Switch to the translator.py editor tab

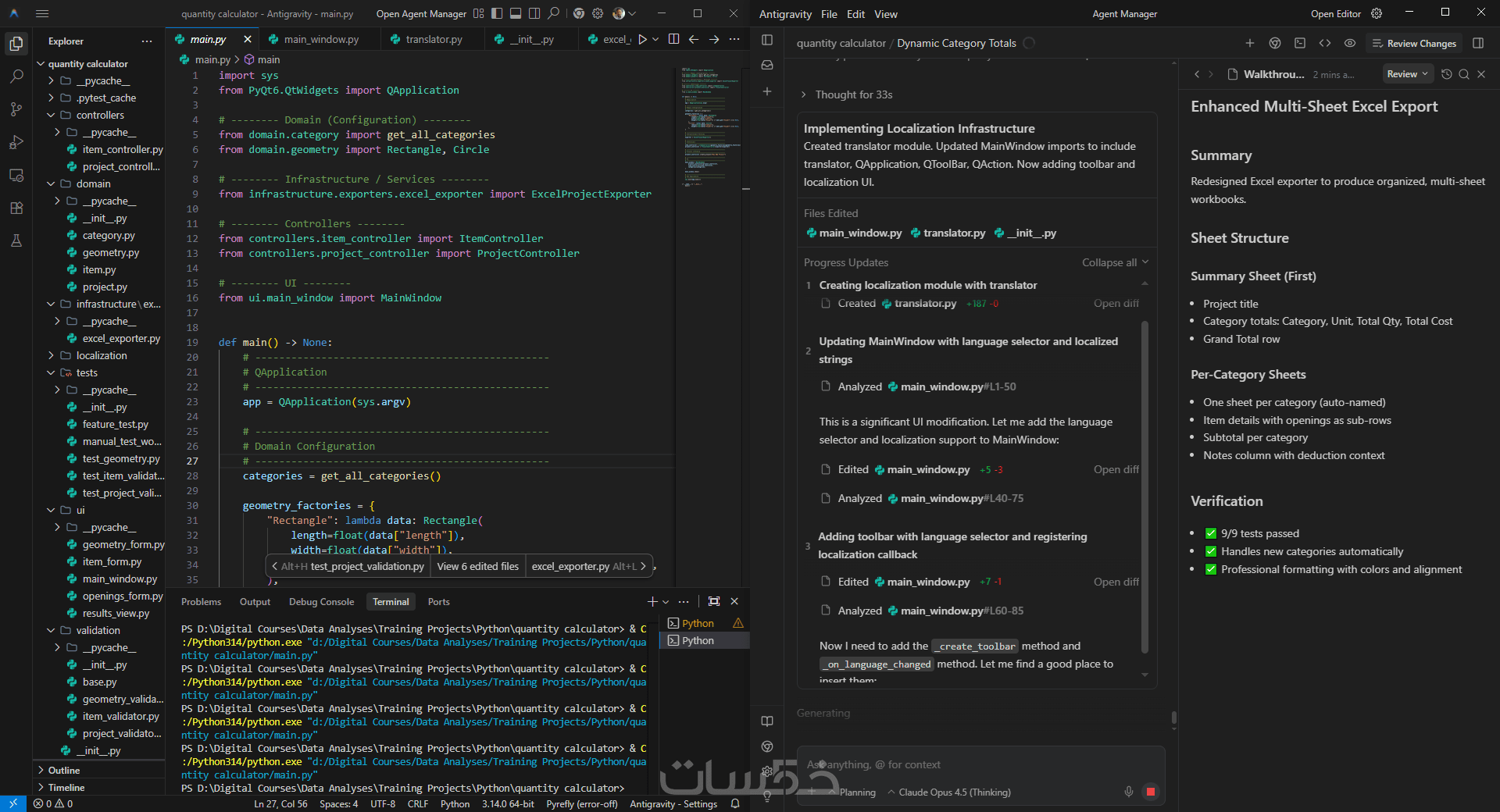(434, 39)
